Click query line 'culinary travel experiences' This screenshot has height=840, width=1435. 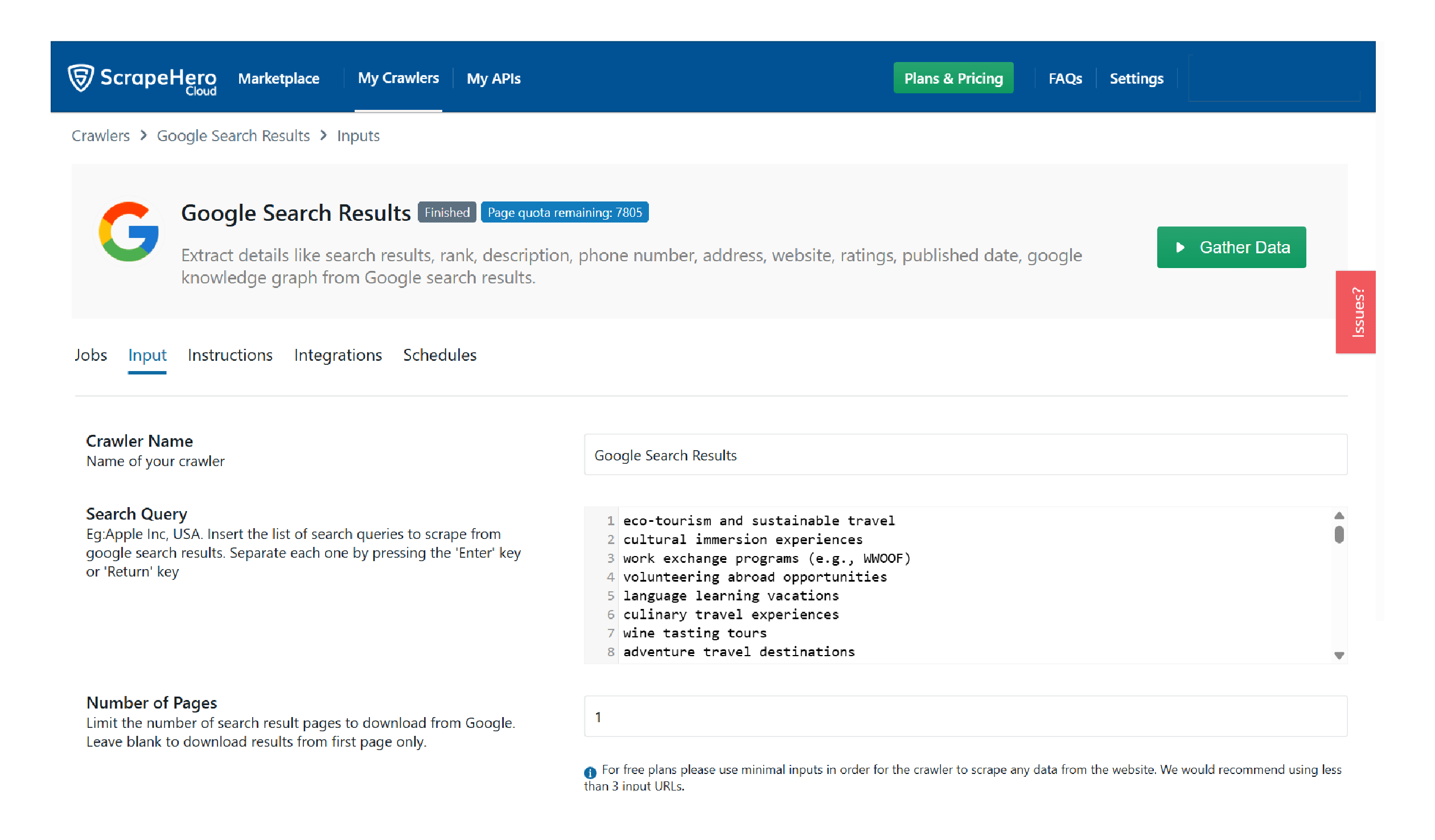(x=731, y=615)
